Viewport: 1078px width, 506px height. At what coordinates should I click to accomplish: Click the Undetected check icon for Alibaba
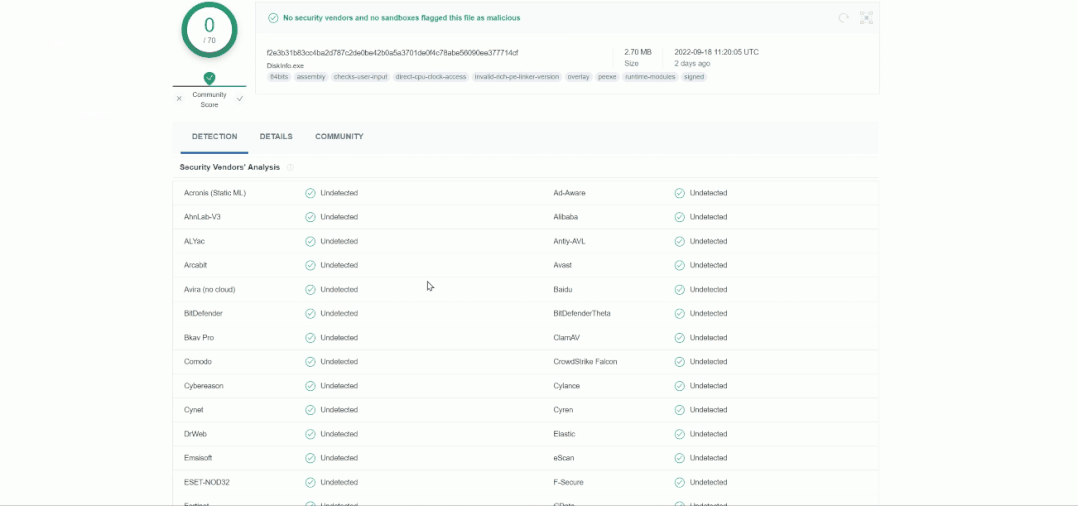pos(679,217)
